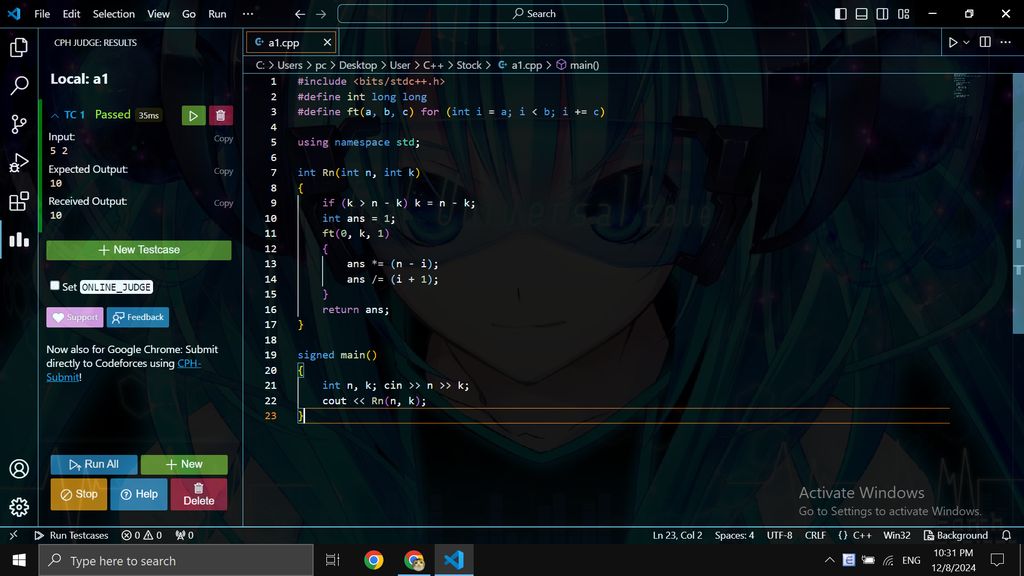Open the Selection menu
This screenshot has width=1024, height=576.
(114, 14)
